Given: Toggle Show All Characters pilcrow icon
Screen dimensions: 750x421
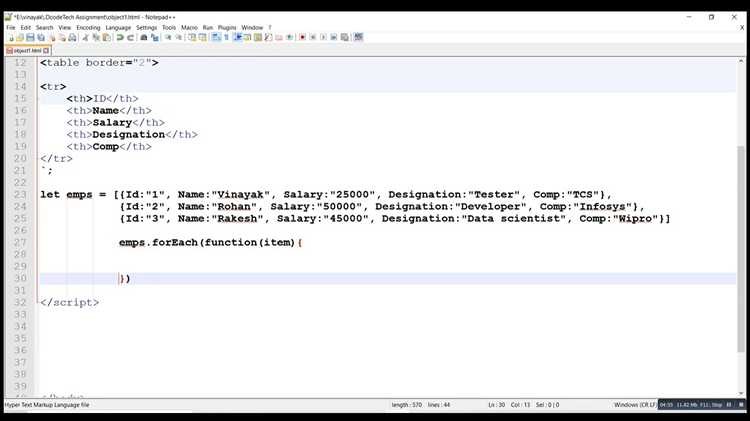Looking at the screenshot, I should (x=226, y=37).
